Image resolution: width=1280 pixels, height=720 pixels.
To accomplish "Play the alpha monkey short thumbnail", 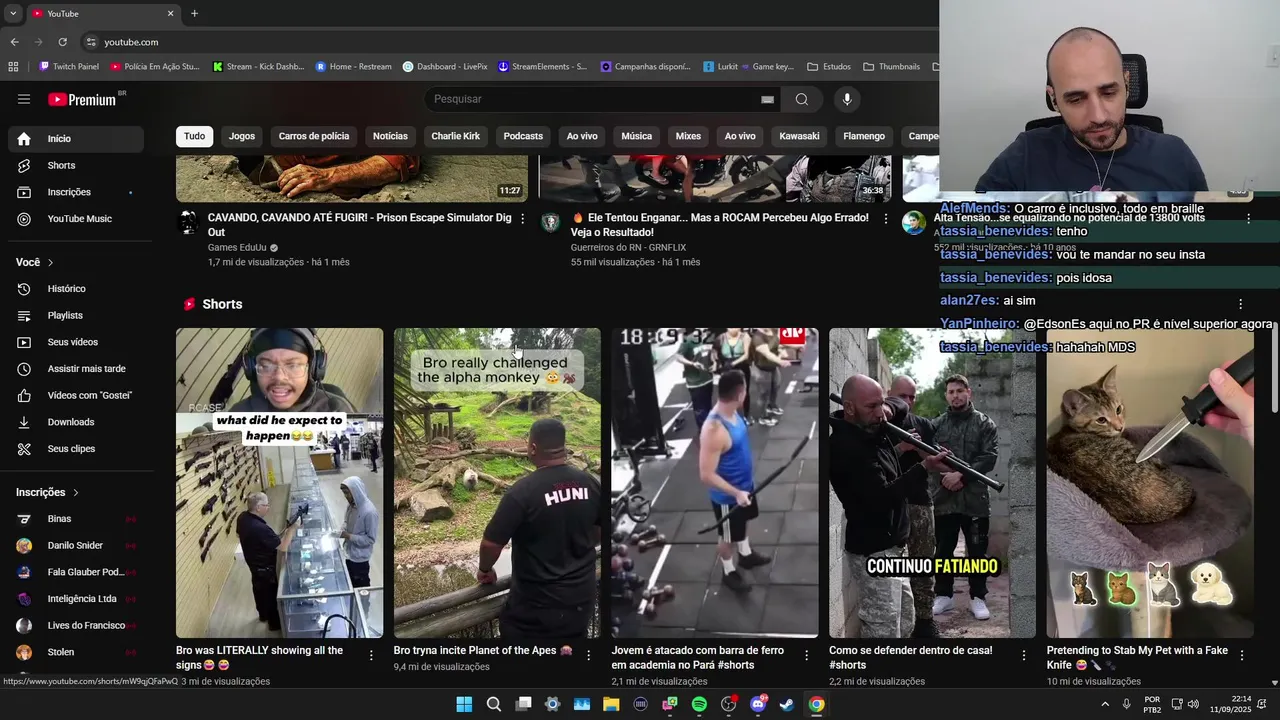I will (497, 483).
